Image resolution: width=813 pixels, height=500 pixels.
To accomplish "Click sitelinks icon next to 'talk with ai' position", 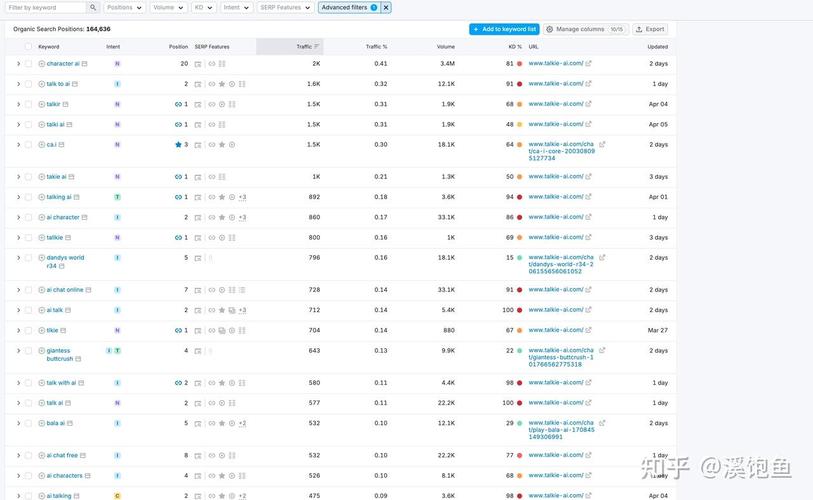I will click(178, 383).
